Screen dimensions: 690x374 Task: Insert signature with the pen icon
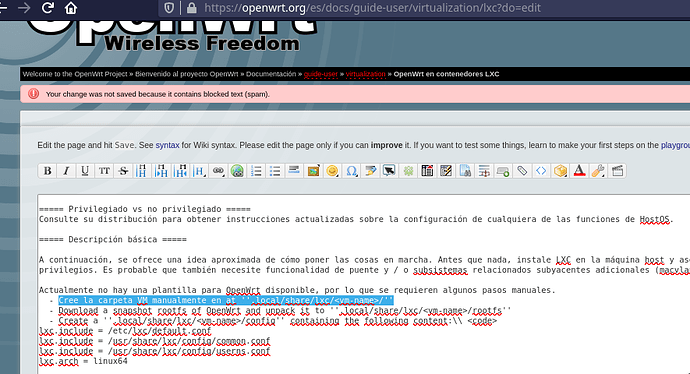tap(370, 171)
